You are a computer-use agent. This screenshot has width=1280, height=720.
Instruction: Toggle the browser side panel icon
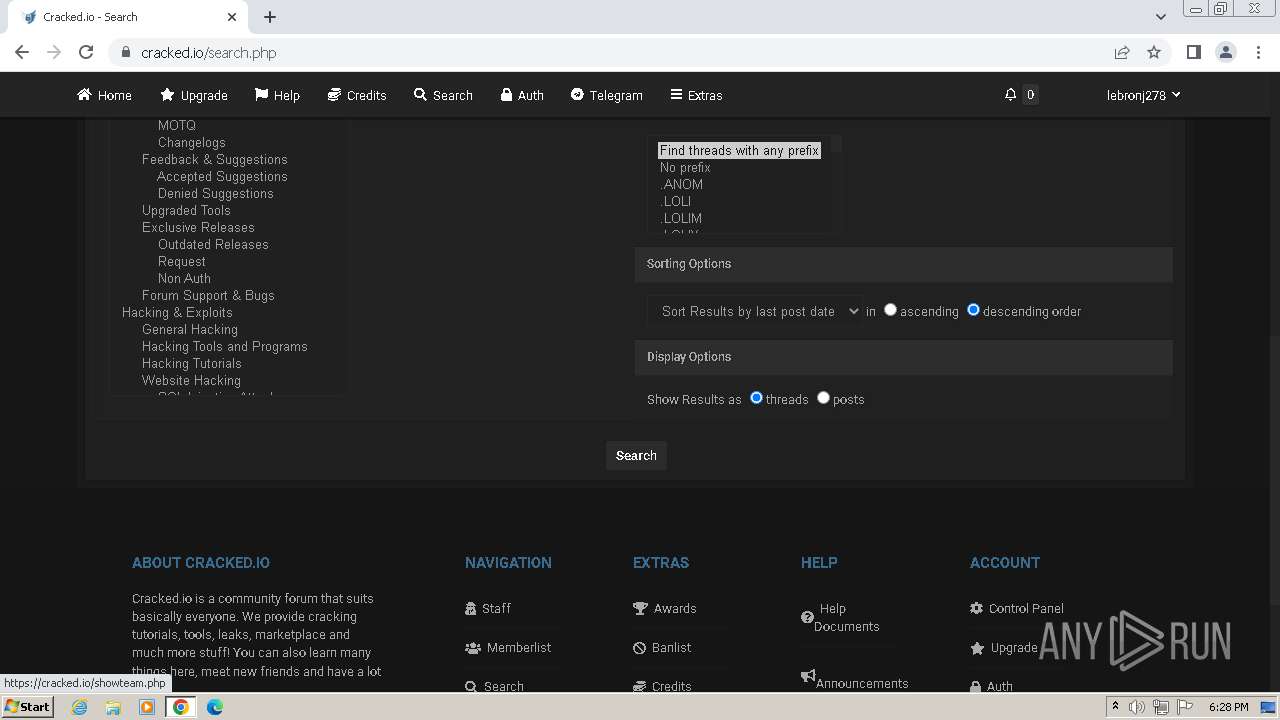click(x=1193, y=52)
